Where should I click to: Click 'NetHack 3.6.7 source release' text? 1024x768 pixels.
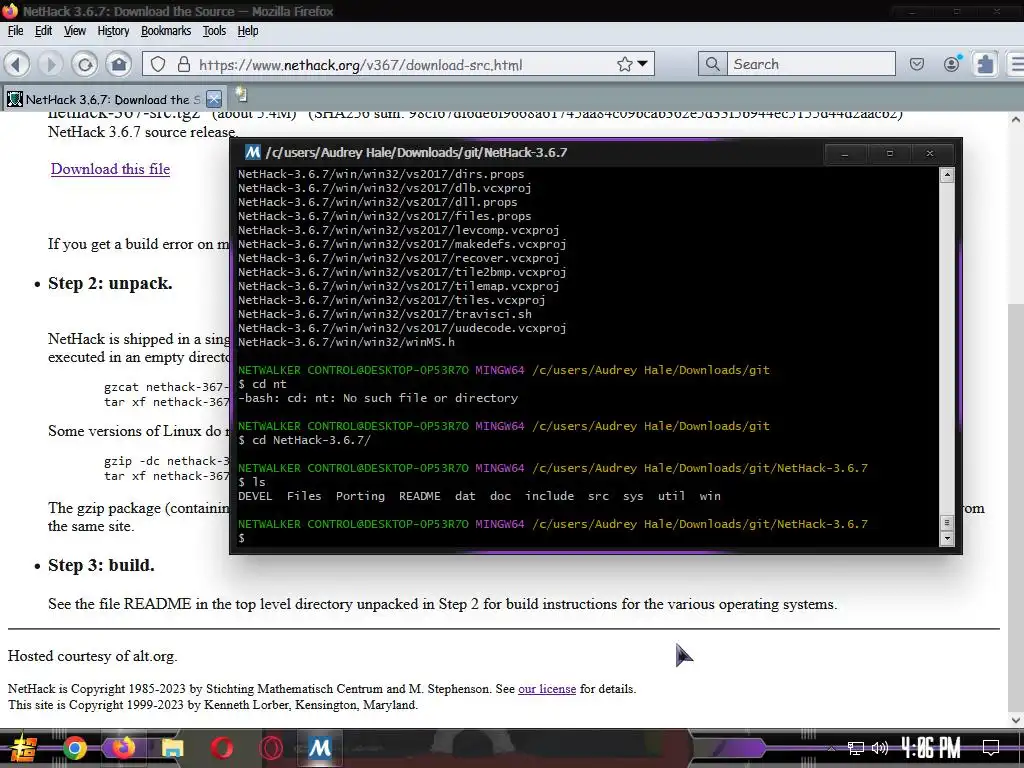pos(142,132)
